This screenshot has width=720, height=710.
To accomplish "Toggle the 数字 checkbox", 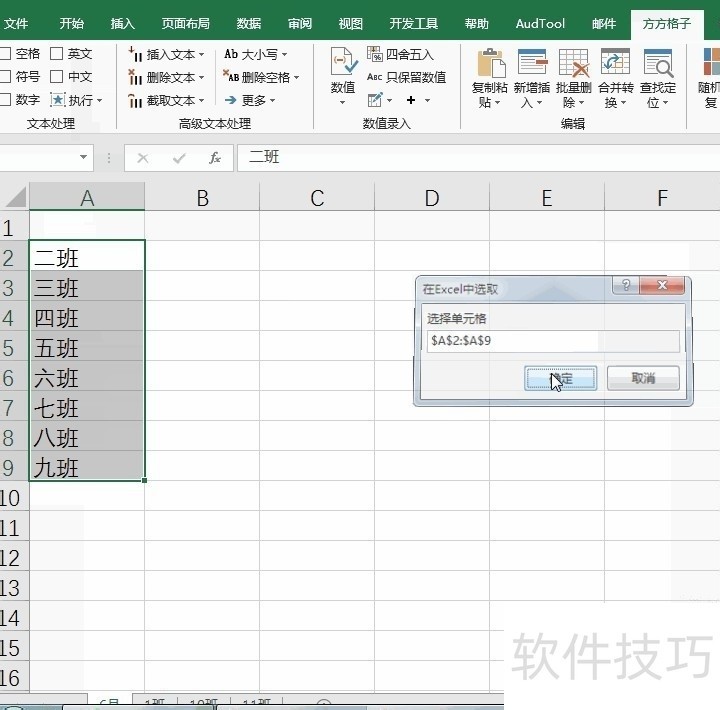I will click(x=6, y=99).
